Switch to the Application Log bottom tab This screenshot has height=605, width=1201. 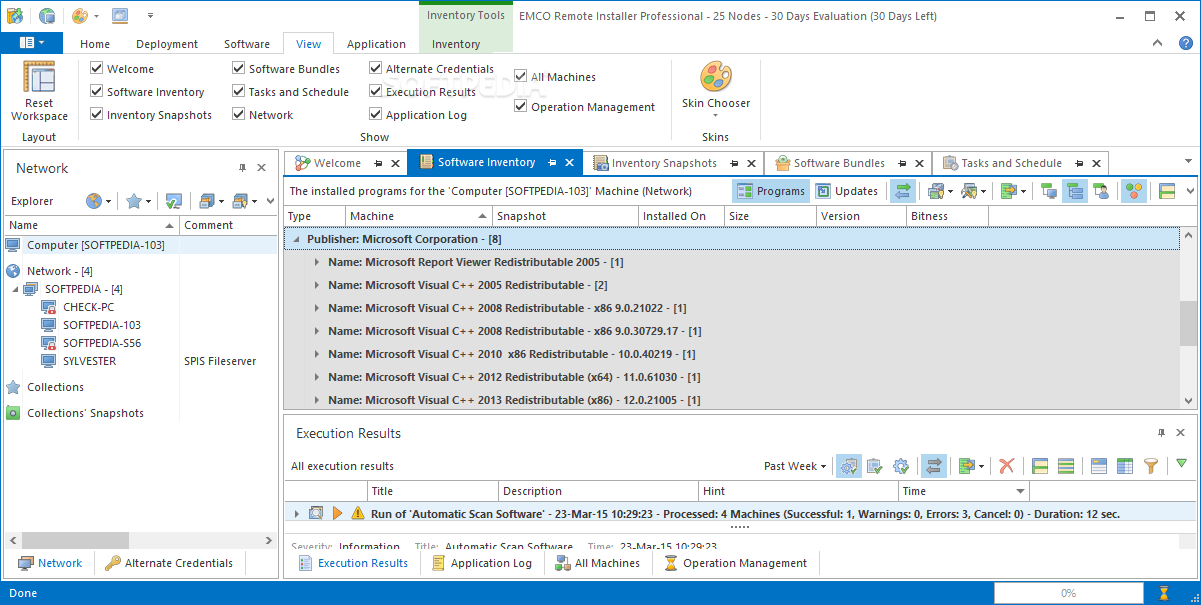pos(481,563)
